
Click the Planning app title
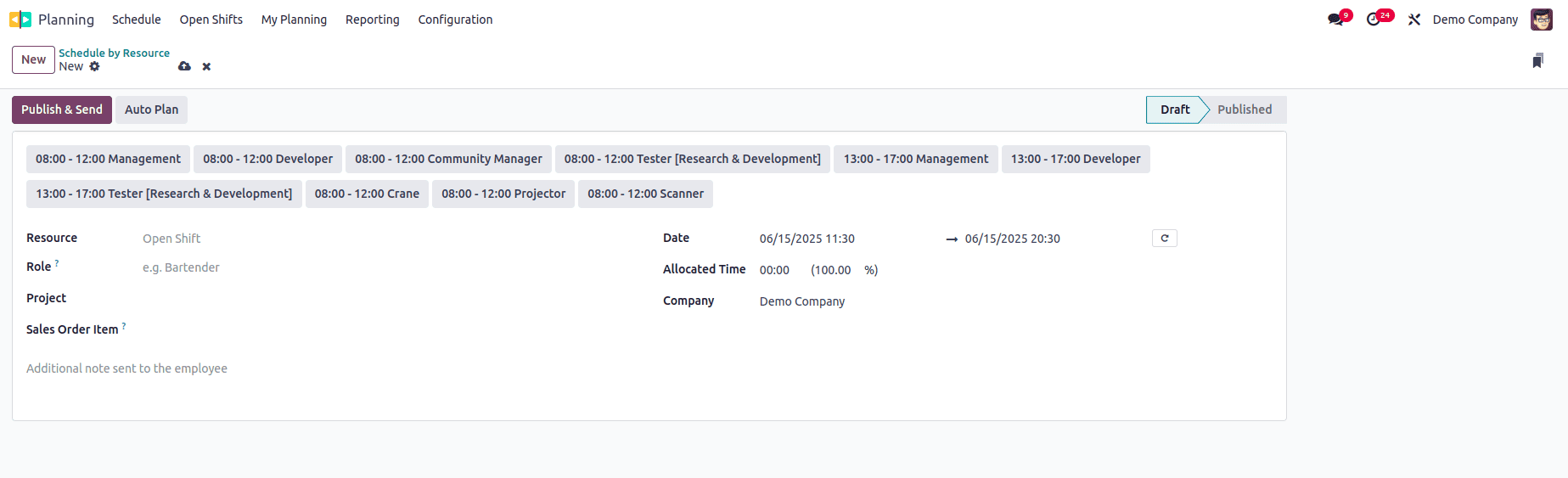[66, 20]
